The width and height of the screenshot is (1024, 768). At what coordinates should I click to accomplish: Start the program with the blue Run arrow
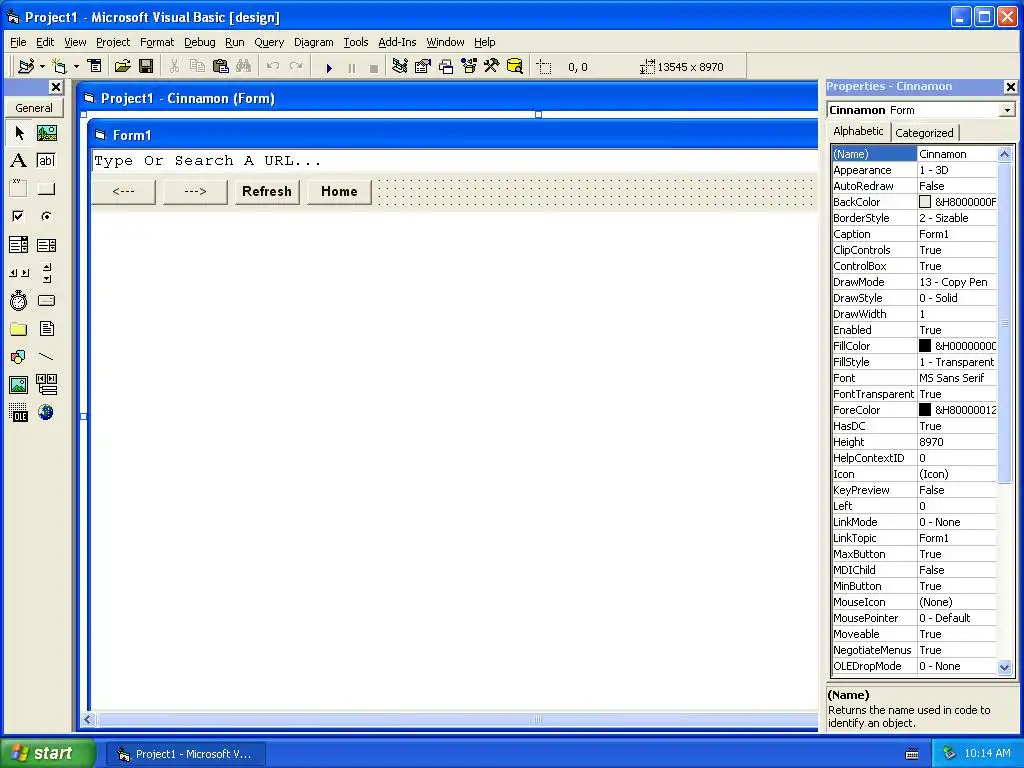point(329,67)
